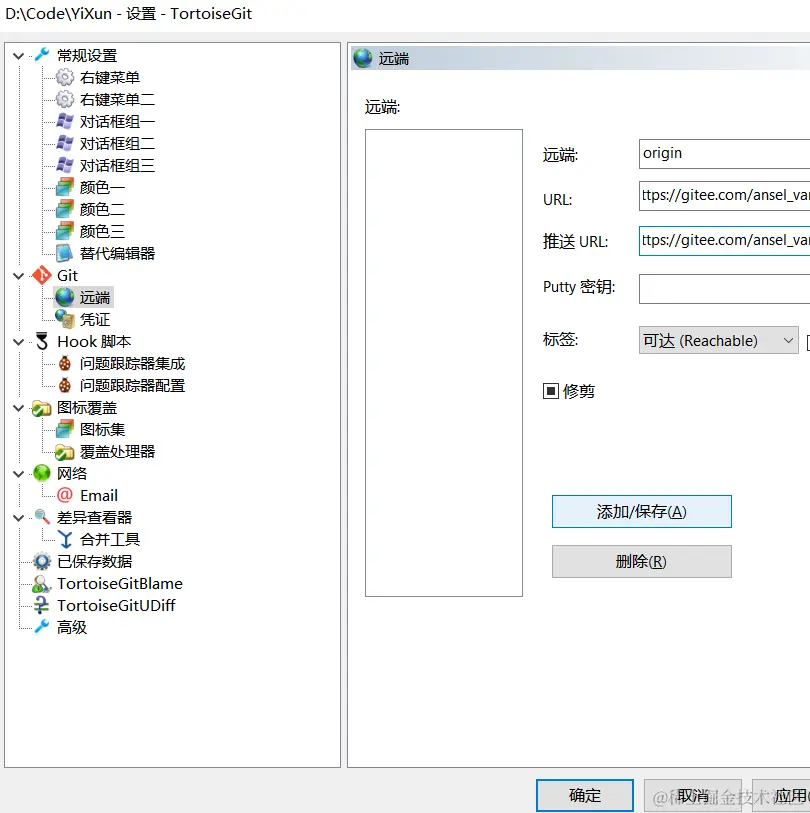The width and height of the screenshot is (810, 813).
Task: Click into the 推送 URL field
Action: point(724,241)
